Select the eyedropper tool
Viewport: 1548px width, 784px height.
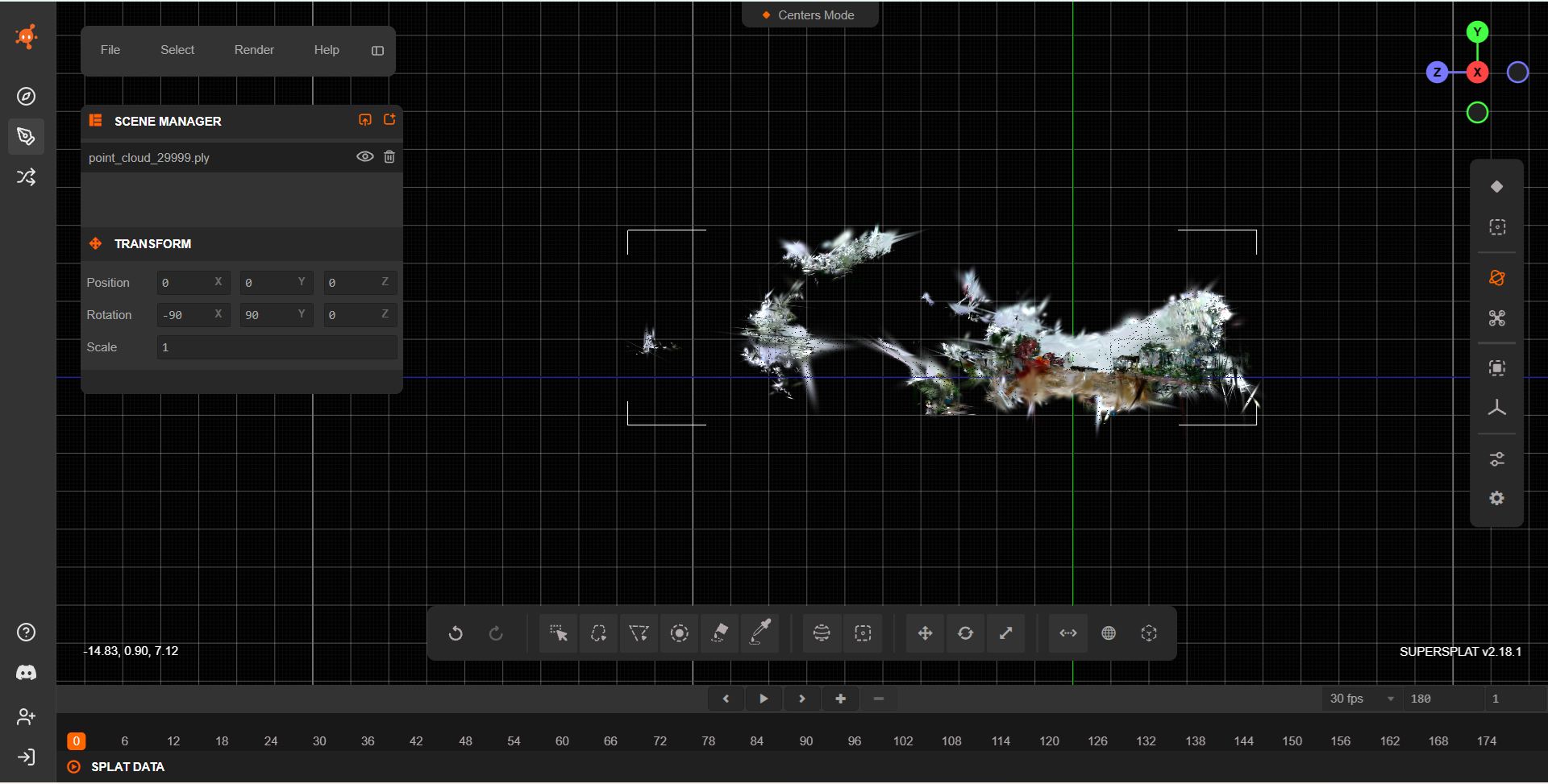pyautogui.click(x=759, y=633)
